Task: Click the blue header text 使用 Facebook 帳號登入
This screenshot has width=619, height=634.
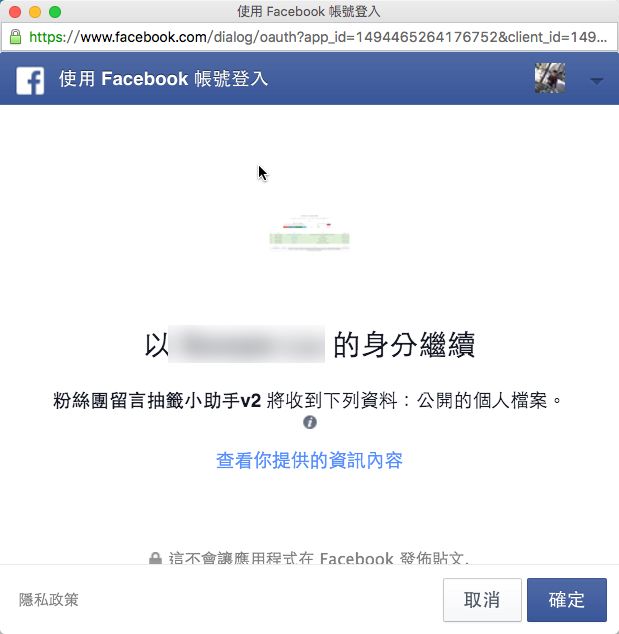Action: coord(163,78)
